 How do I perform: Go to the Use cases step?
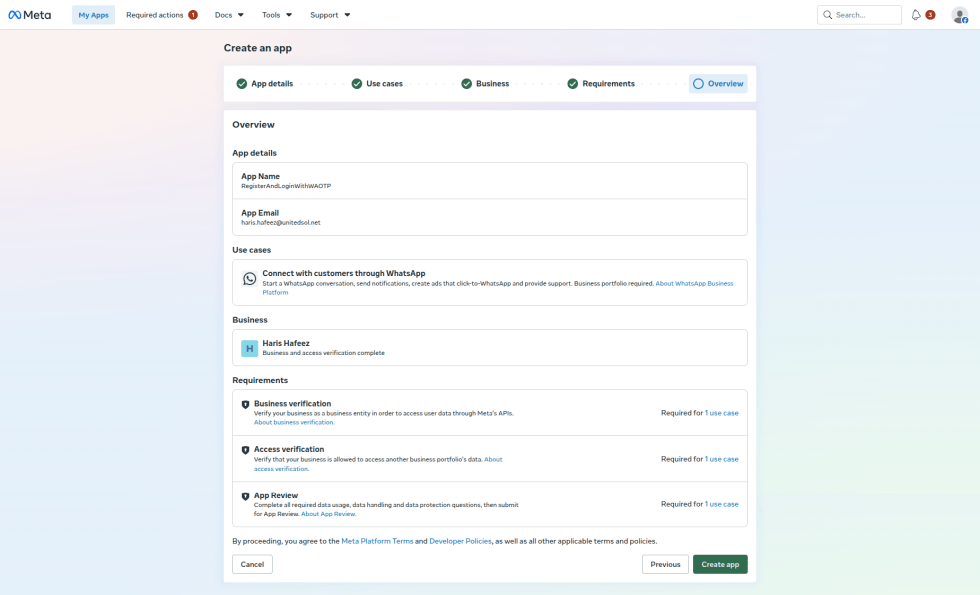[378, 84]
